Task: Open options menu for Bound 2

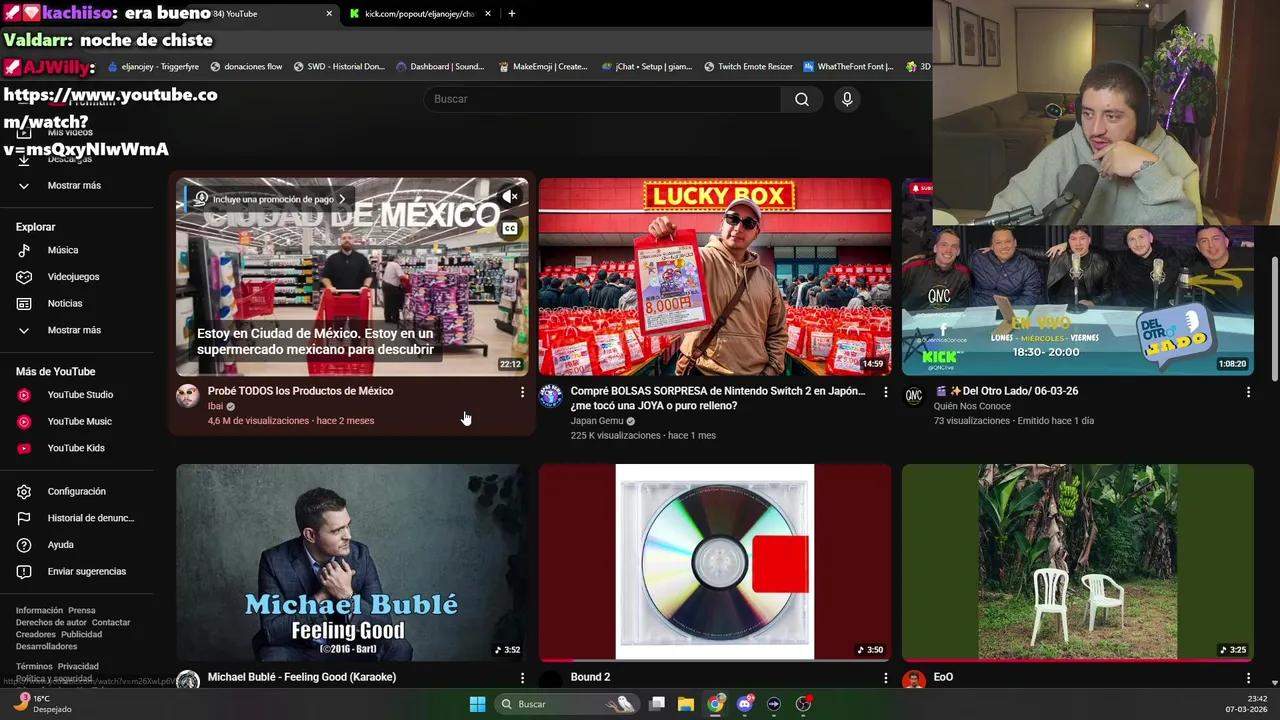Action: [885, 678]
